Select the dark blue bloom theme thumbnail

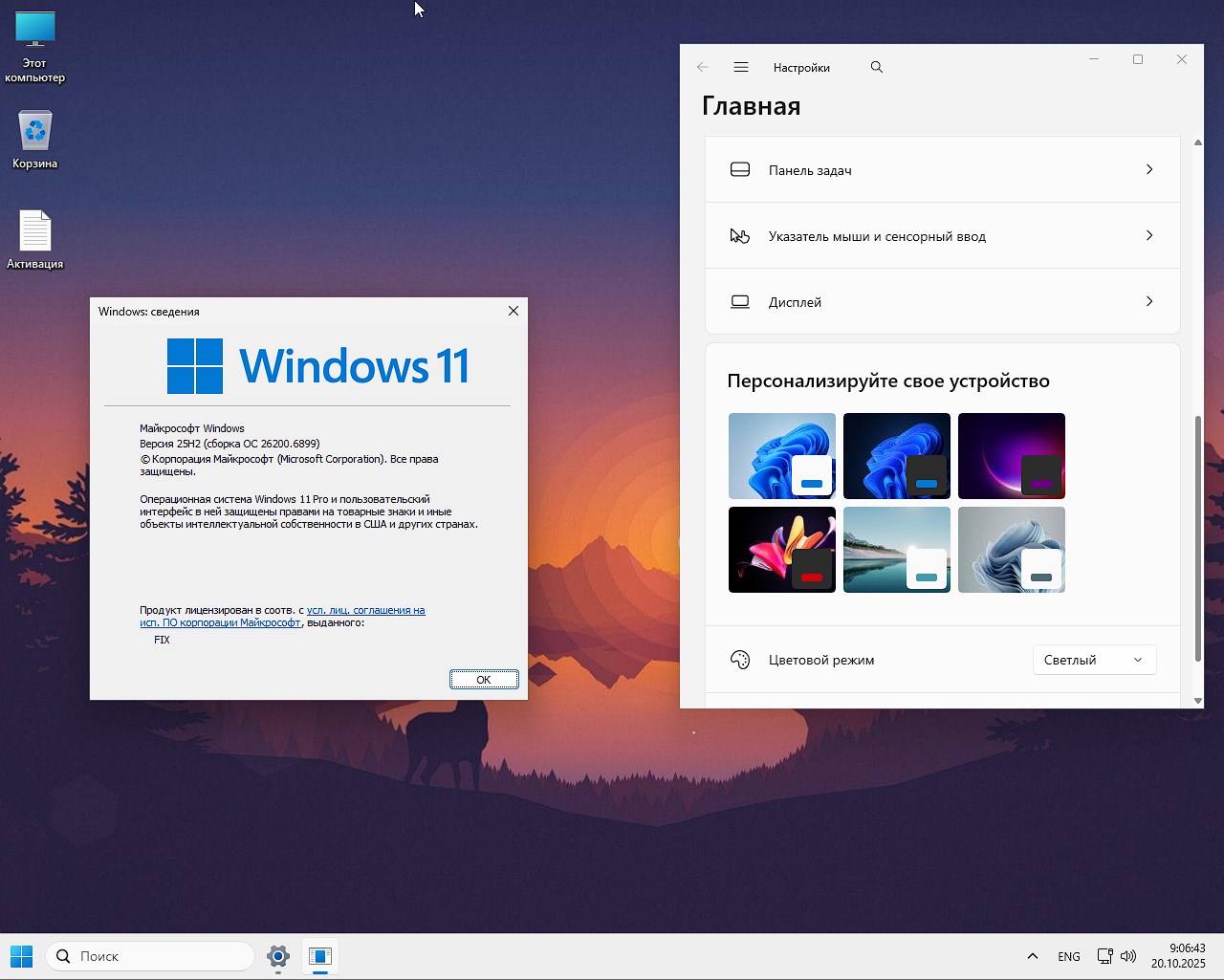[896, 456]
